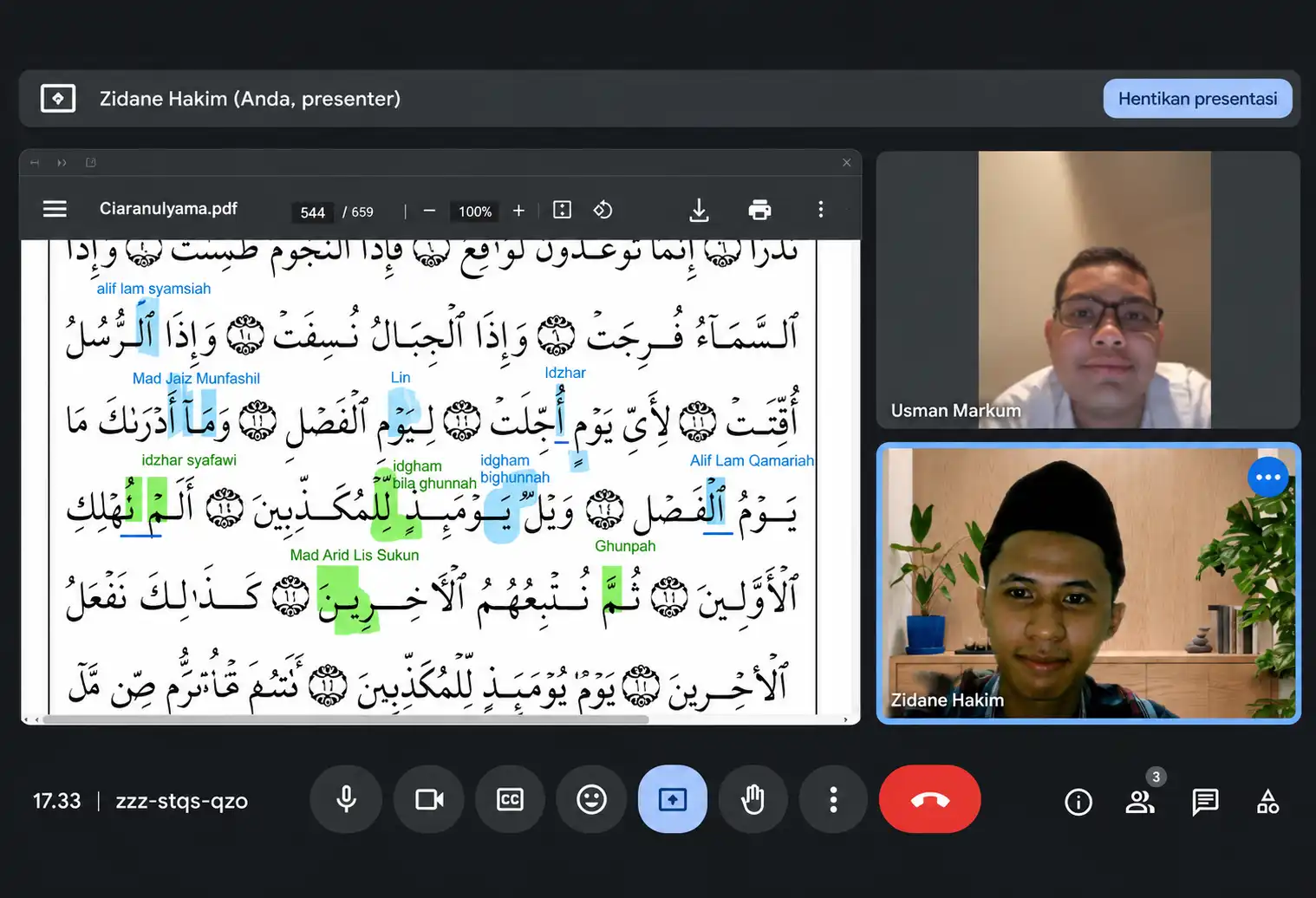This screenshot has height=898, width=1316.
Task: Click the 100% zoom level field
Action: click(x=475, y=211)
